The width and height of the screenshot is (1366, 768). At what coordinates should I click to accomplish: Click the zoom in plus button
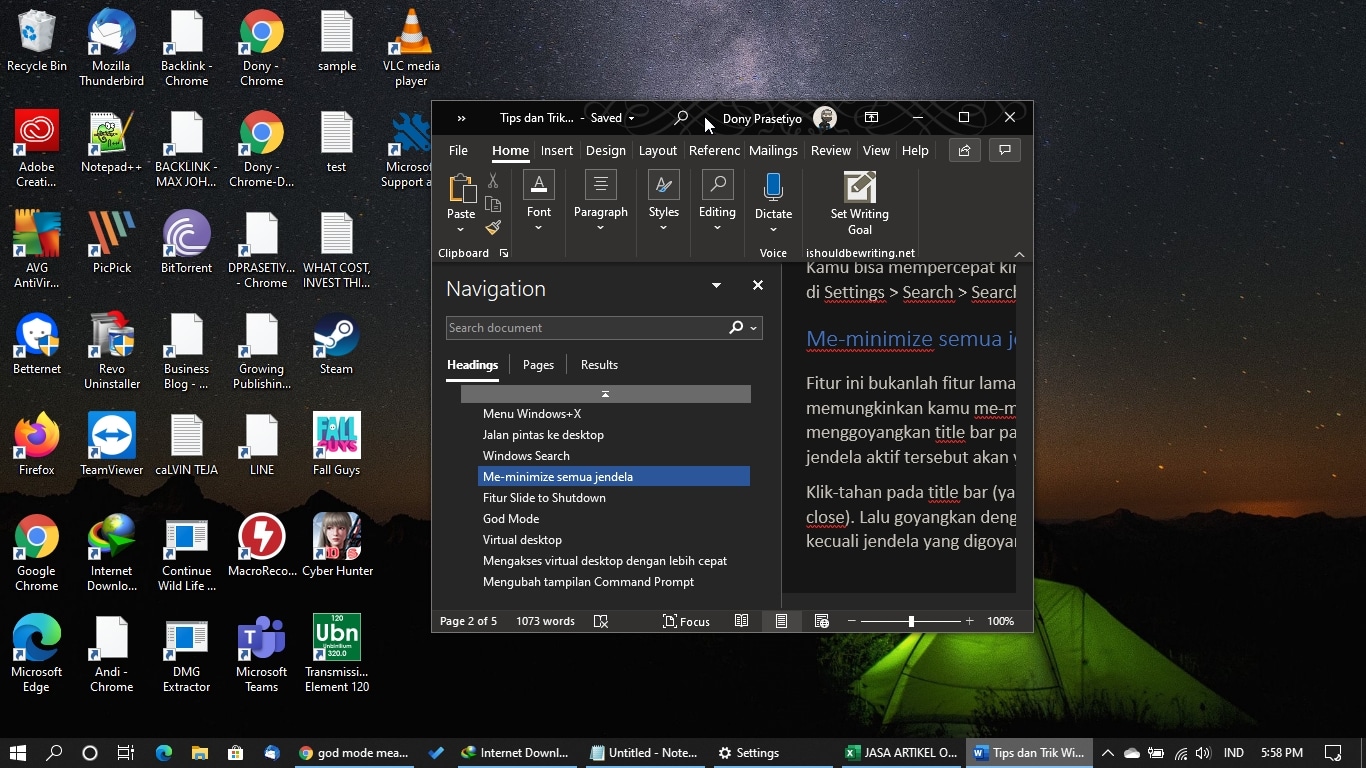969,621
